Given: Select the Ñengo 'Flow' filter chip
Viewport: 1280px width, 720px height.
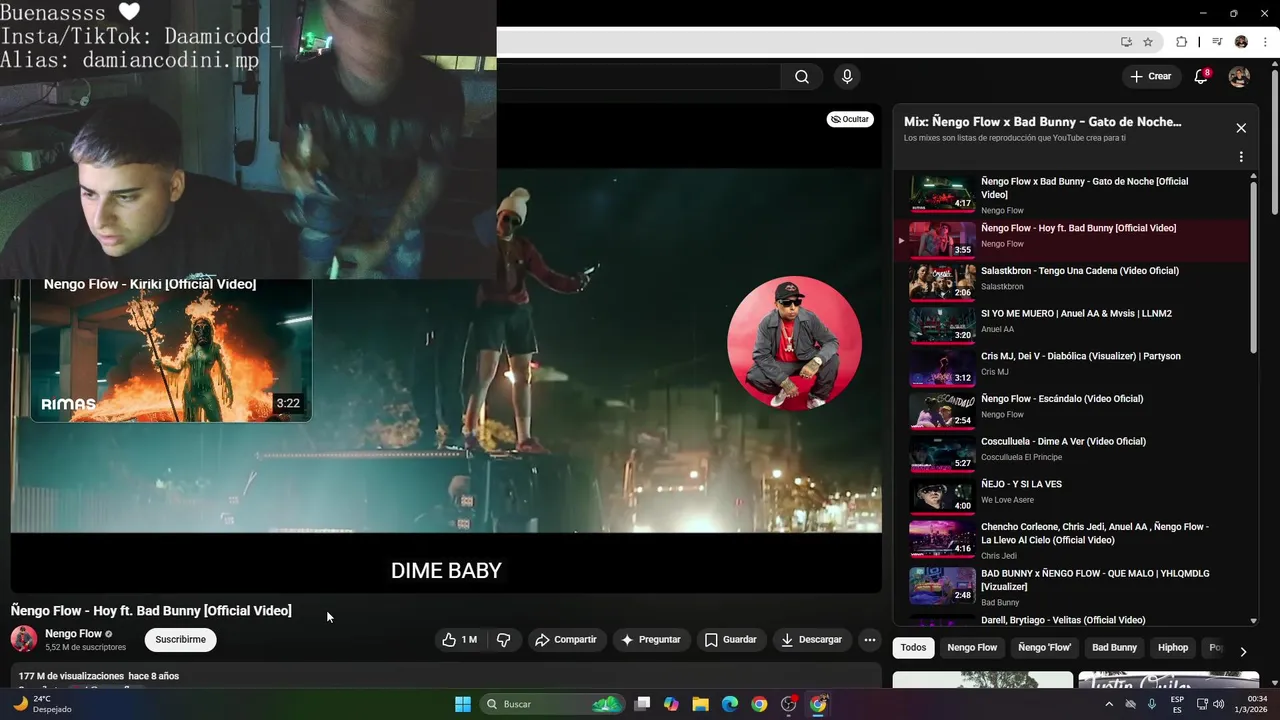Looking at the screenshot, I should [1044, 648].
